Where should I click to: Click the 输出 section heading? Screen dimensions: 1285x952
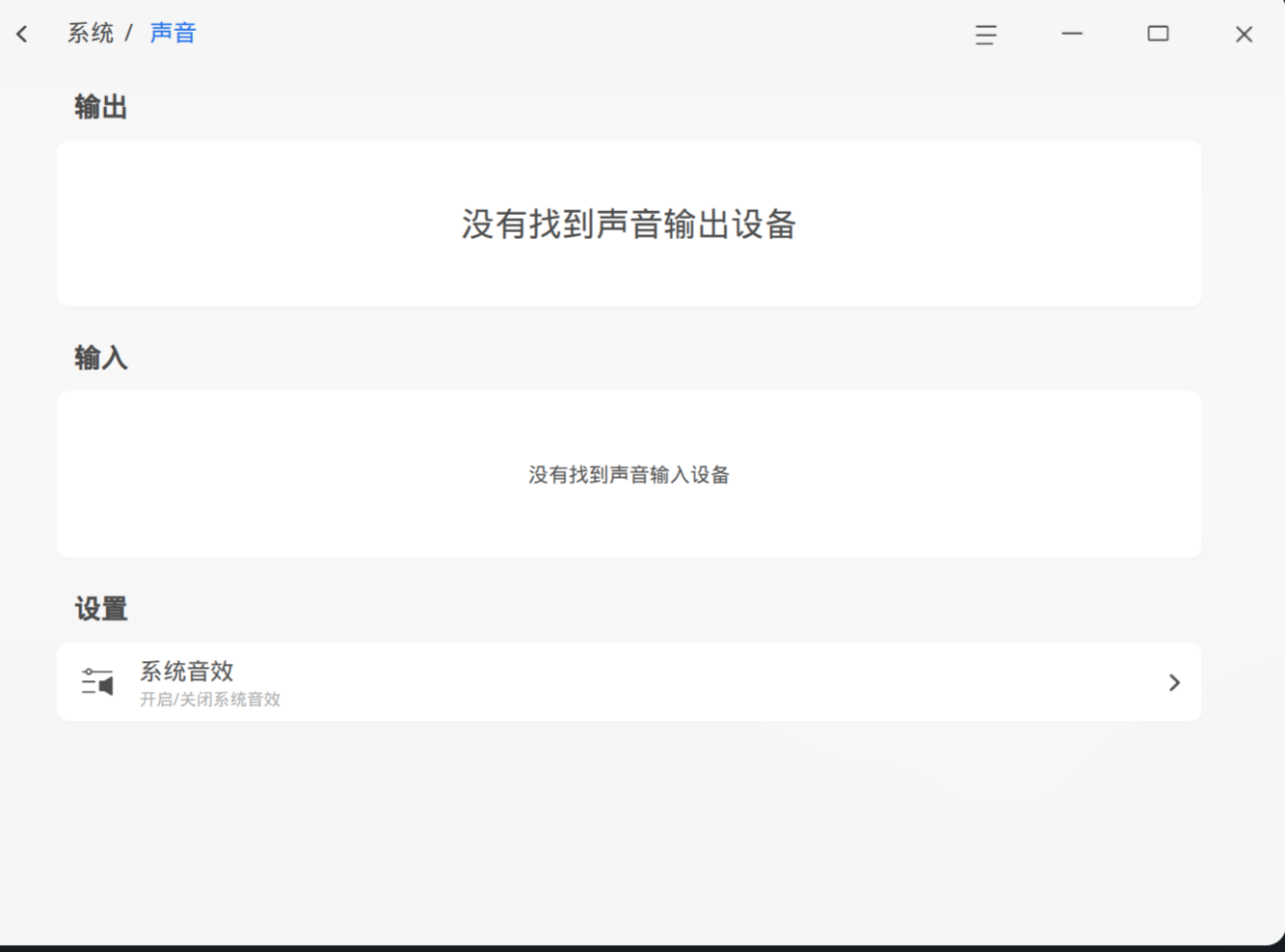tap(101, 107)
